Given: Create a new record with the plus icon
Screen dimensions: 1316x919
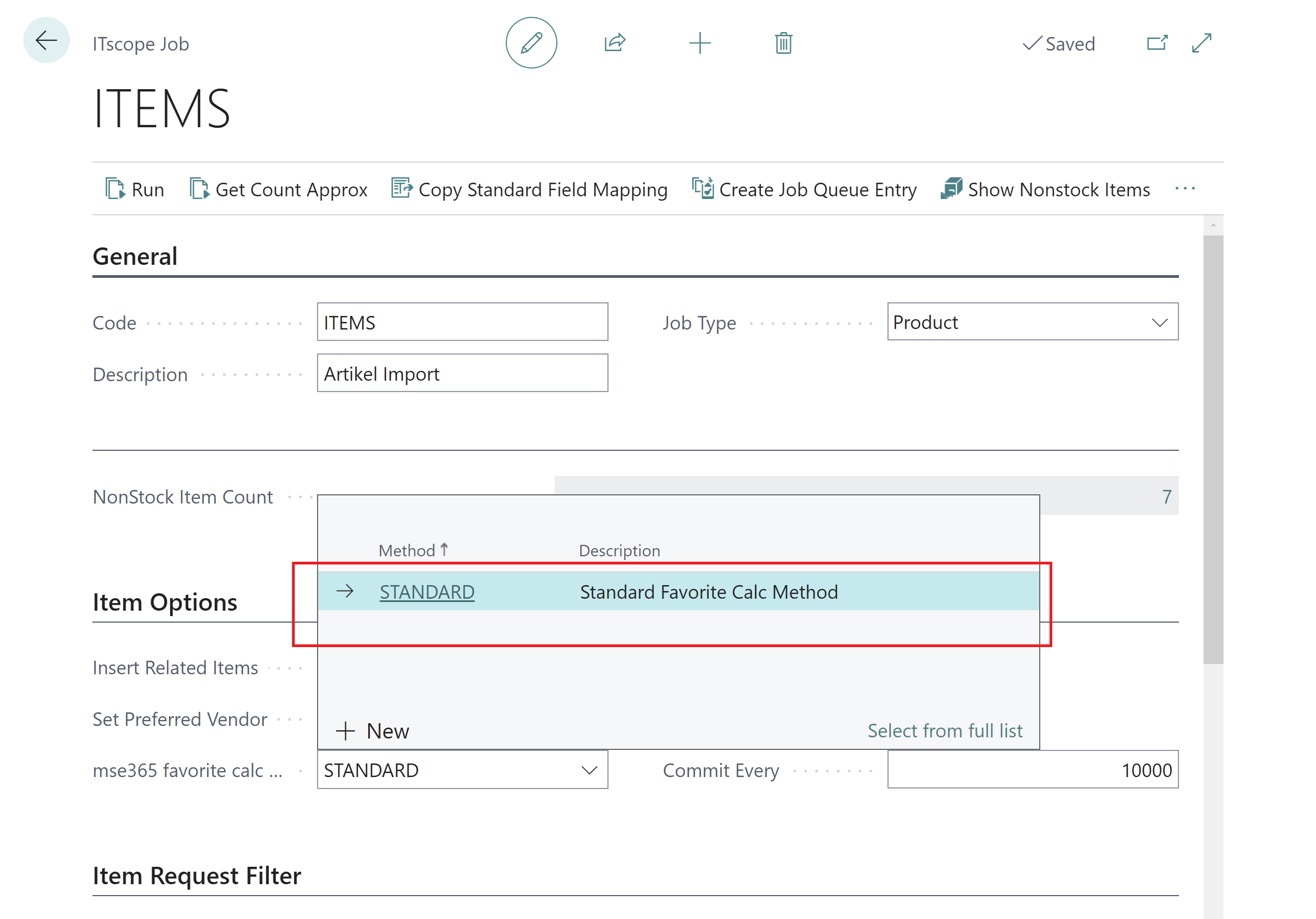Looking at the screenshot, I should pyautogui.click(x=700, y=43).
